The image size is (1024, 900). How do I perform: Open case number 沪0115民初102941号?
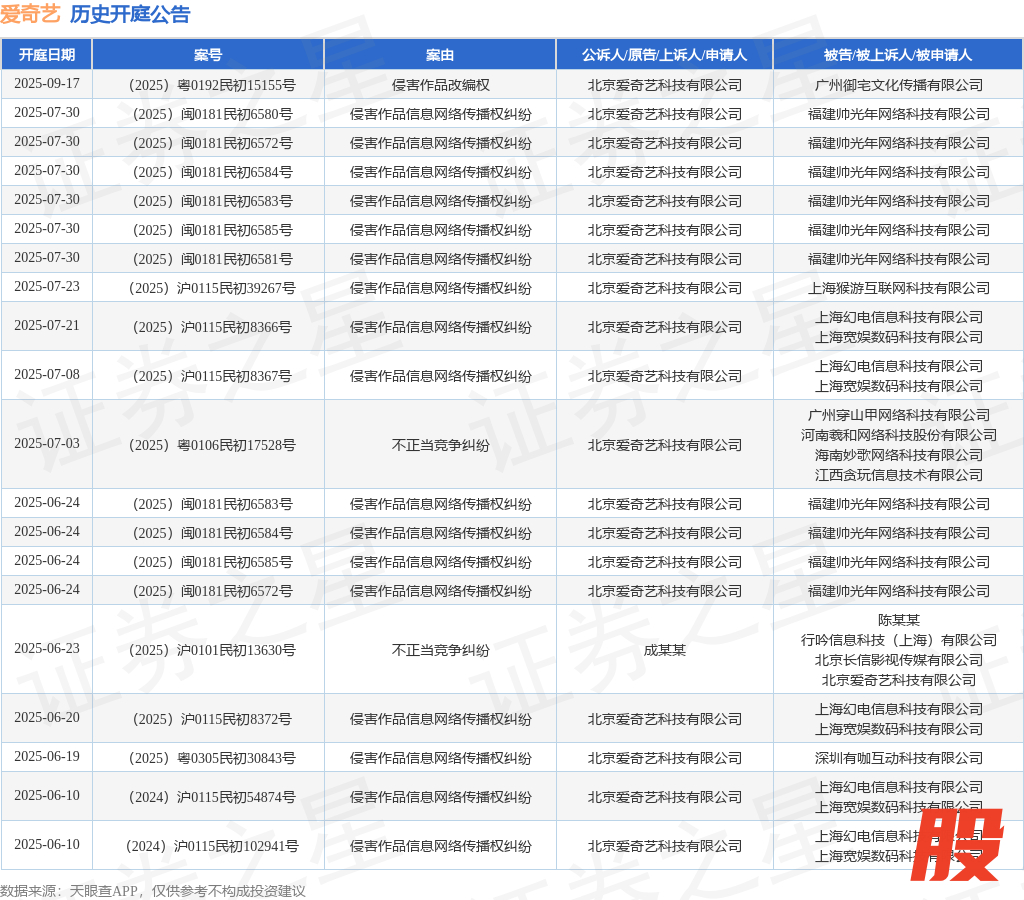(x=208, y=846)
